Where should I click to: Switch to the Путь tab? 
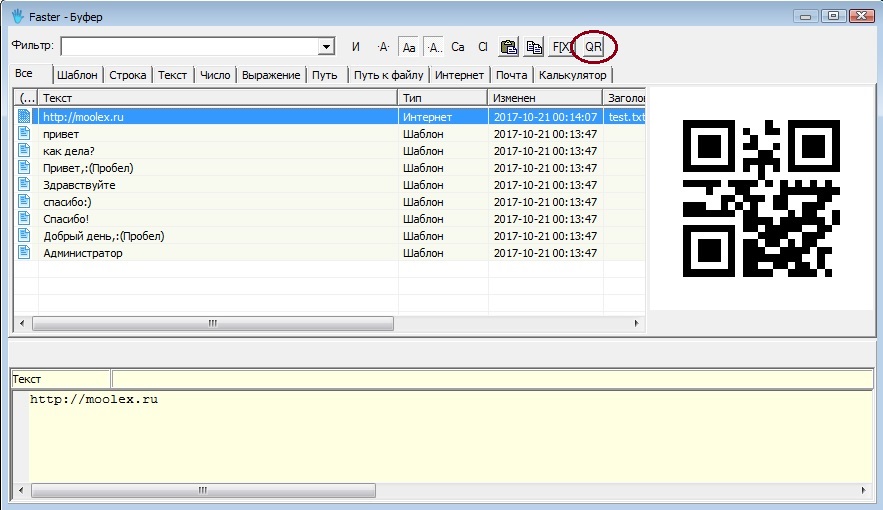click(325, 75)
